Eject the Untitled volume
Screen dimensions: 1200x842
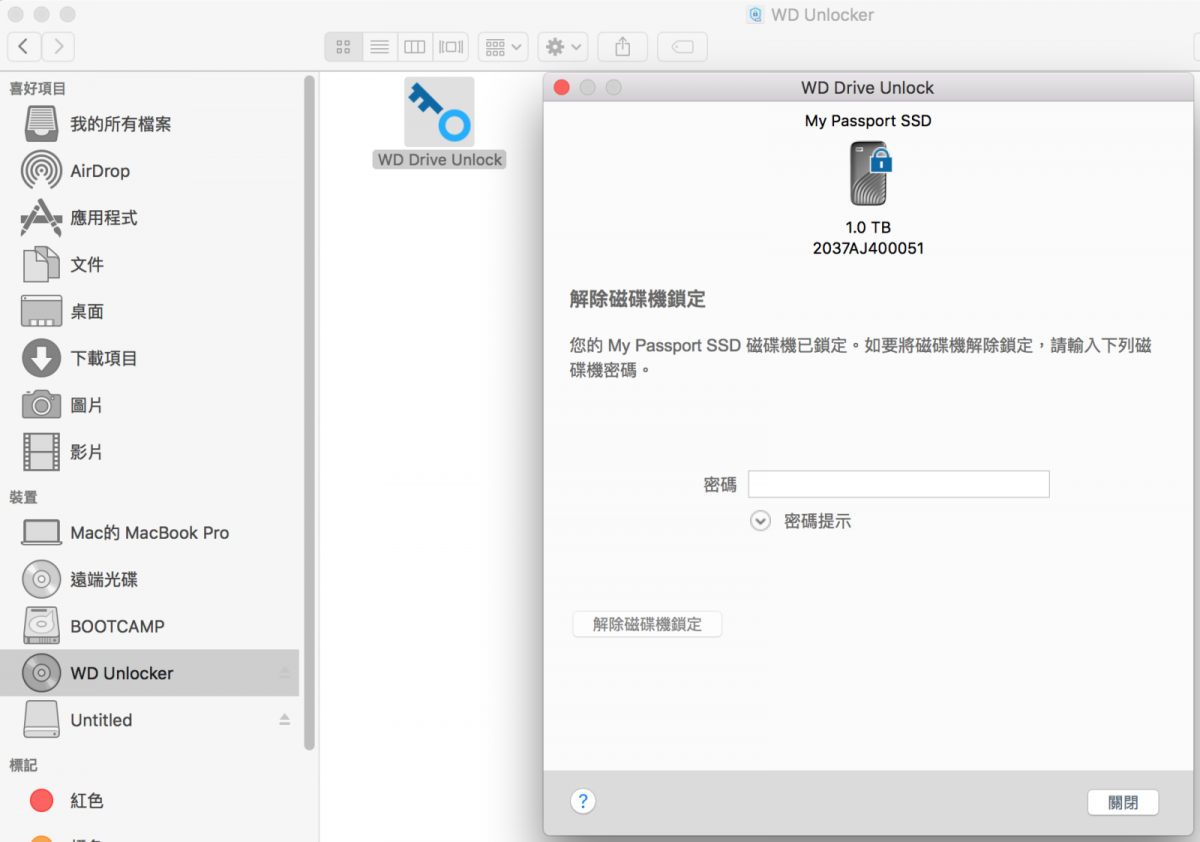click(284, 720)
